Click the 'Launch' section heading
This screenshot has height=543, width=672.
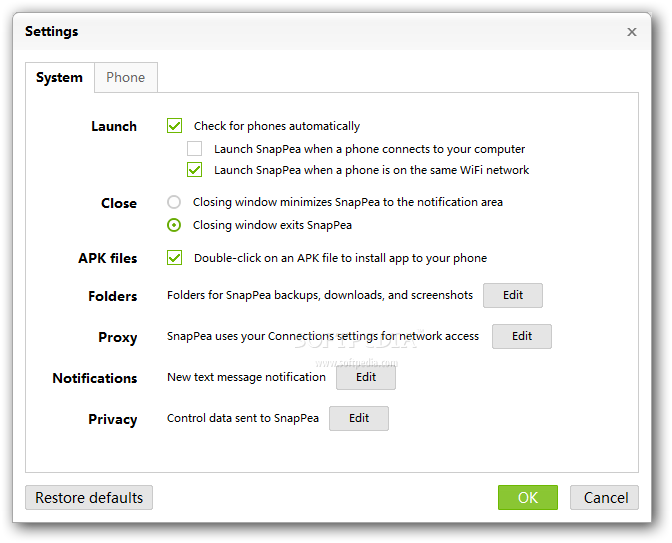point(114,126)
